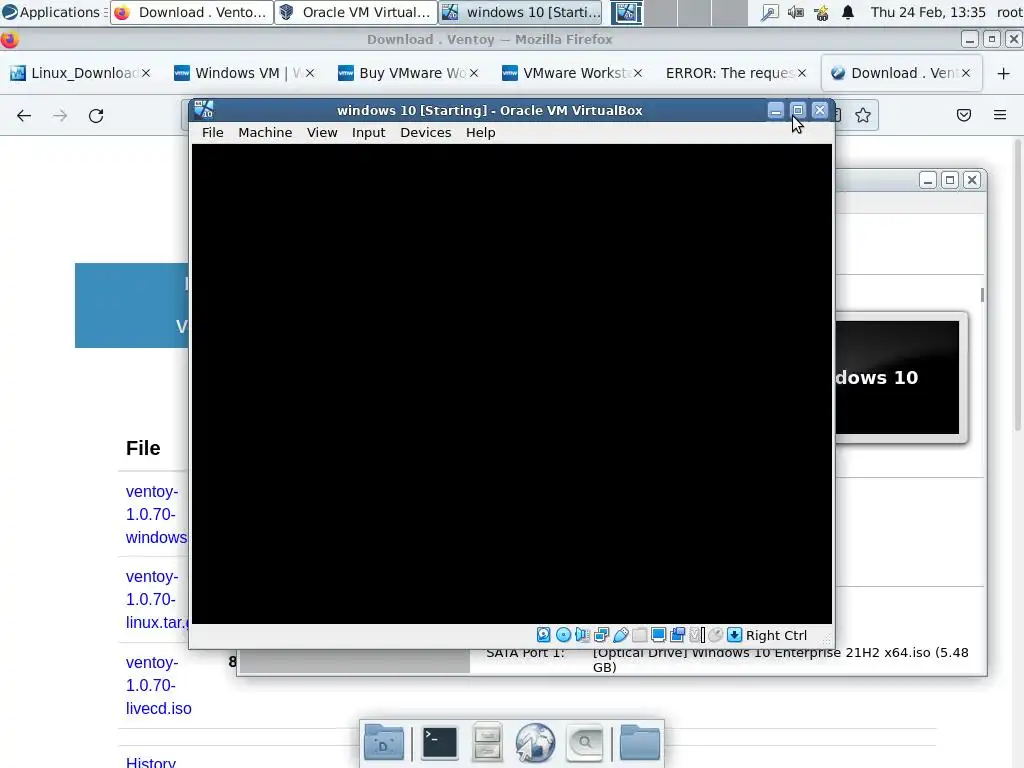Open the History link on Ventoy page
The image size is (1024, 768).
point(150,761)
